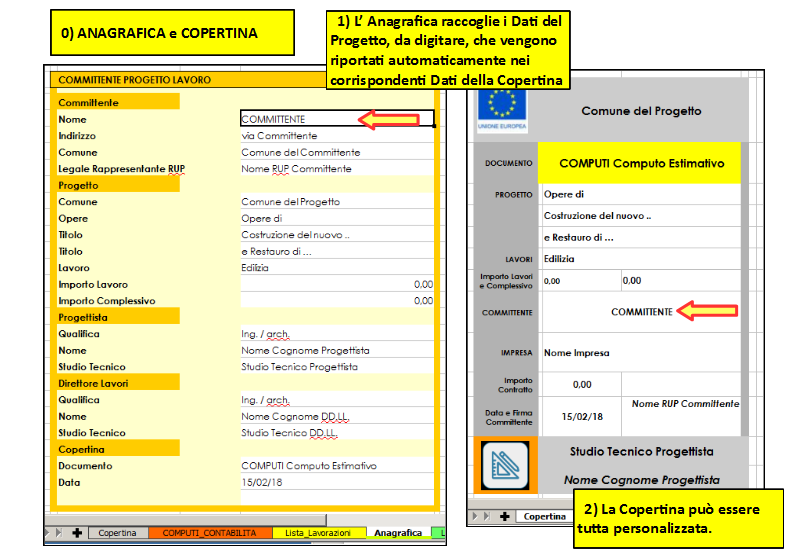The height and width of the screenshot is (559, 793).
Task: Switch to the Lista_Lavorazioni sheet tab
Action: click(318, 533)
